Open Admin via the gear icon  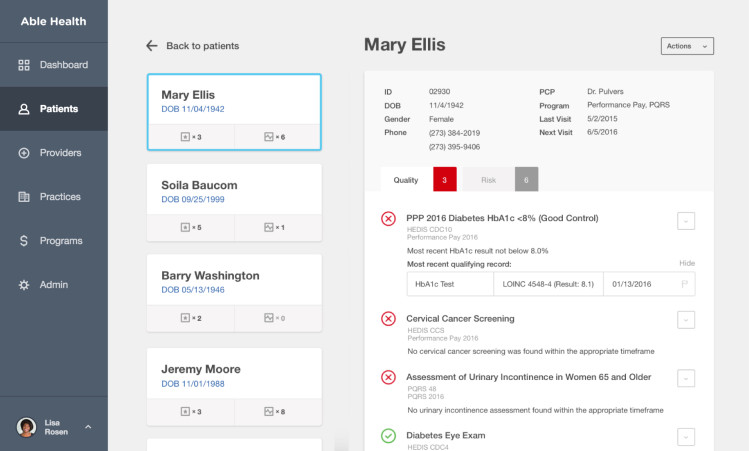24,285
